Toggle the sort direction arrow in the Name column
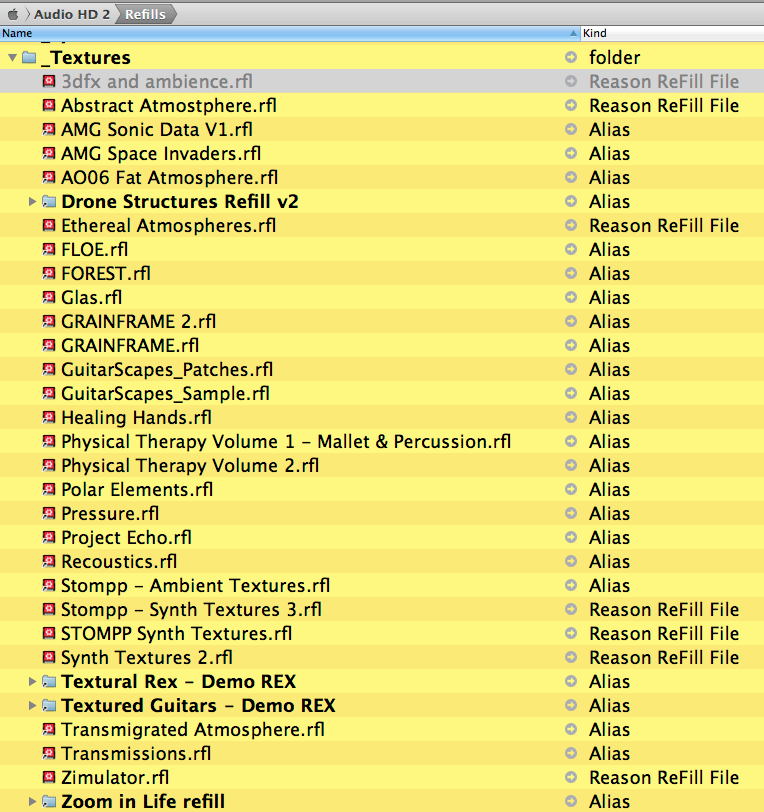Screen dimensions: 764x812 pyautogui.click(x=573, y=33)
